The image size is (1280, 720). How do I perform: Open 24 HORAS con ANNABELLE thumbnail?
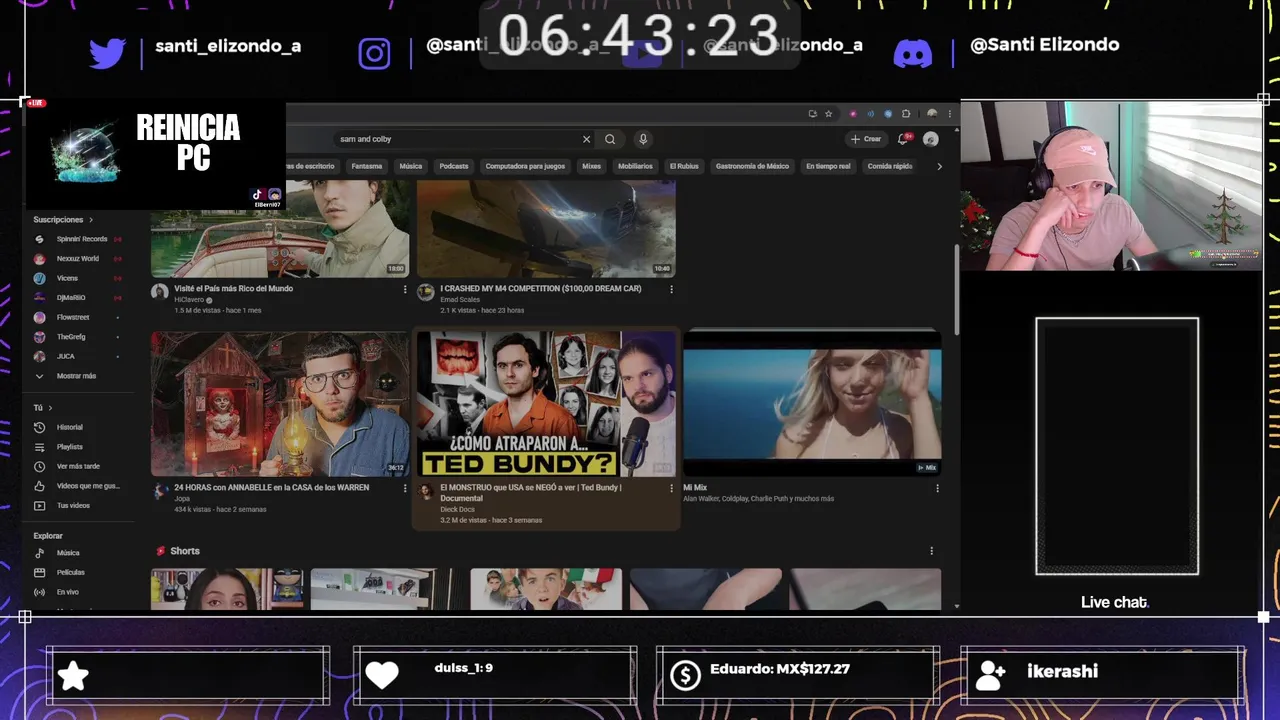tap(280, 404)
